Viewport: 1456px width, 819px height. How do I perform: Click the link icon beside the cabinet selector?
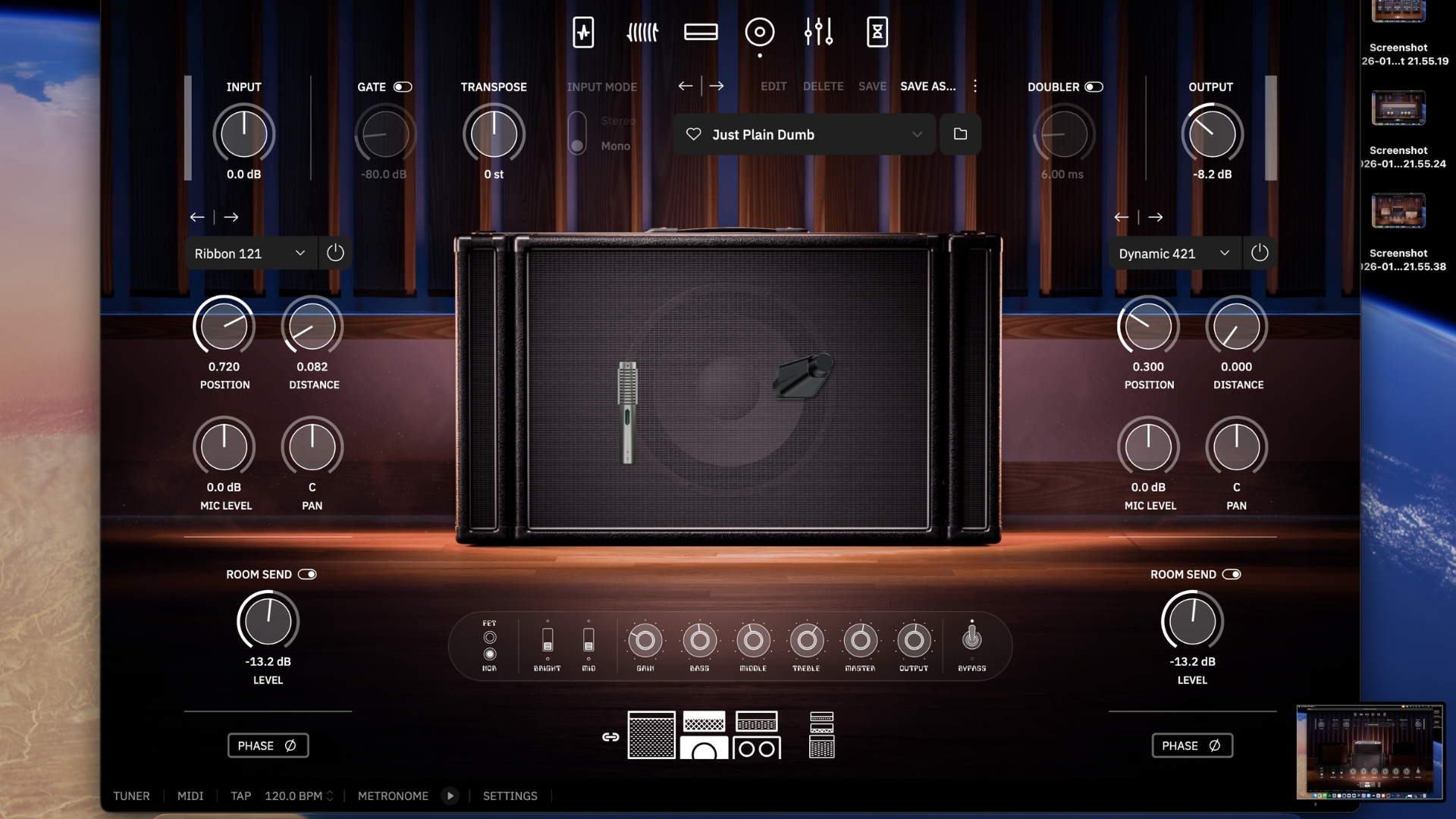(610, 736)
